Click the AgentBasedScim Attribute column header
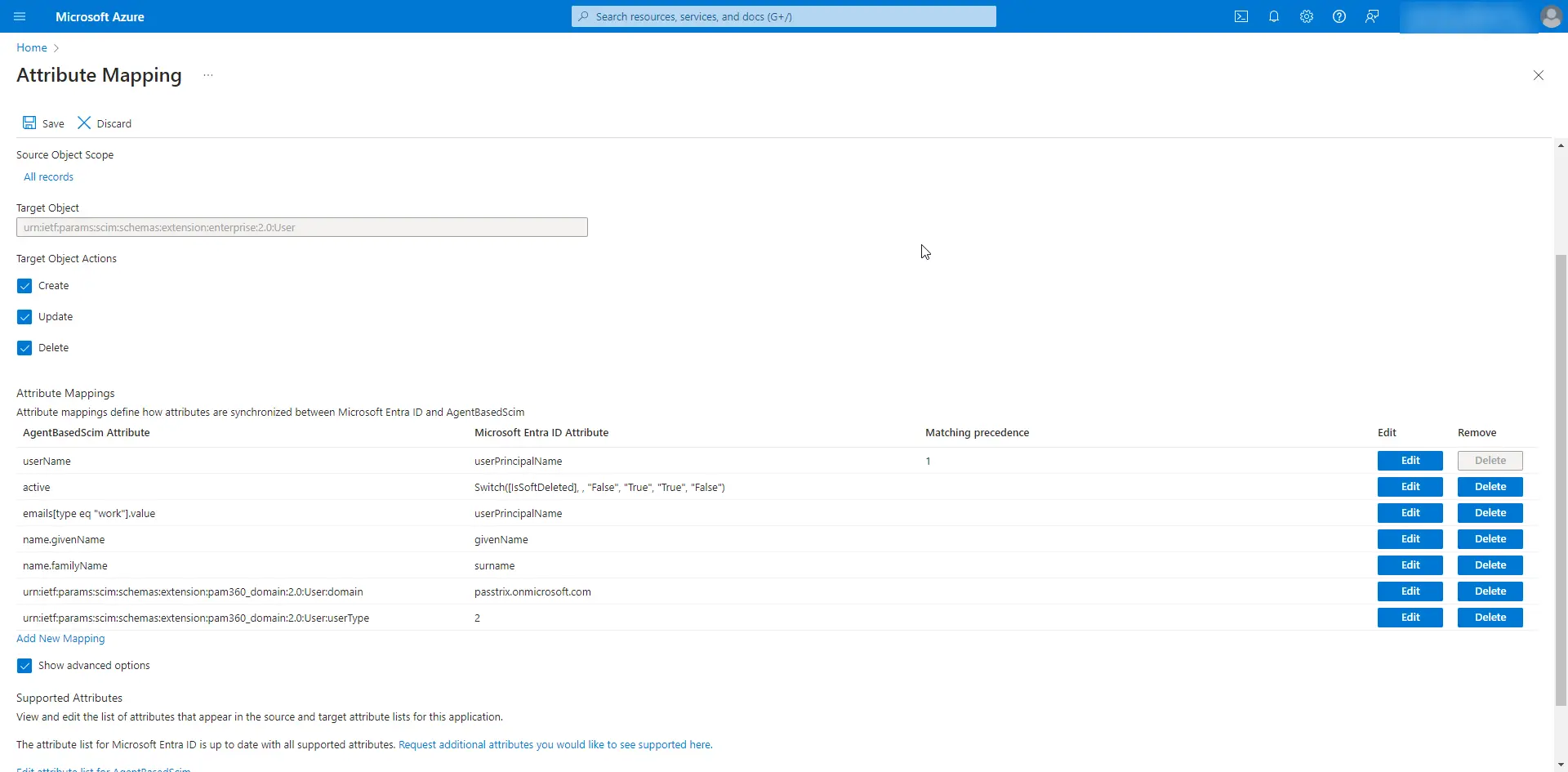The width and height of the screenshot is (1568, 772). pyautogui.click(x=87, y=433)
